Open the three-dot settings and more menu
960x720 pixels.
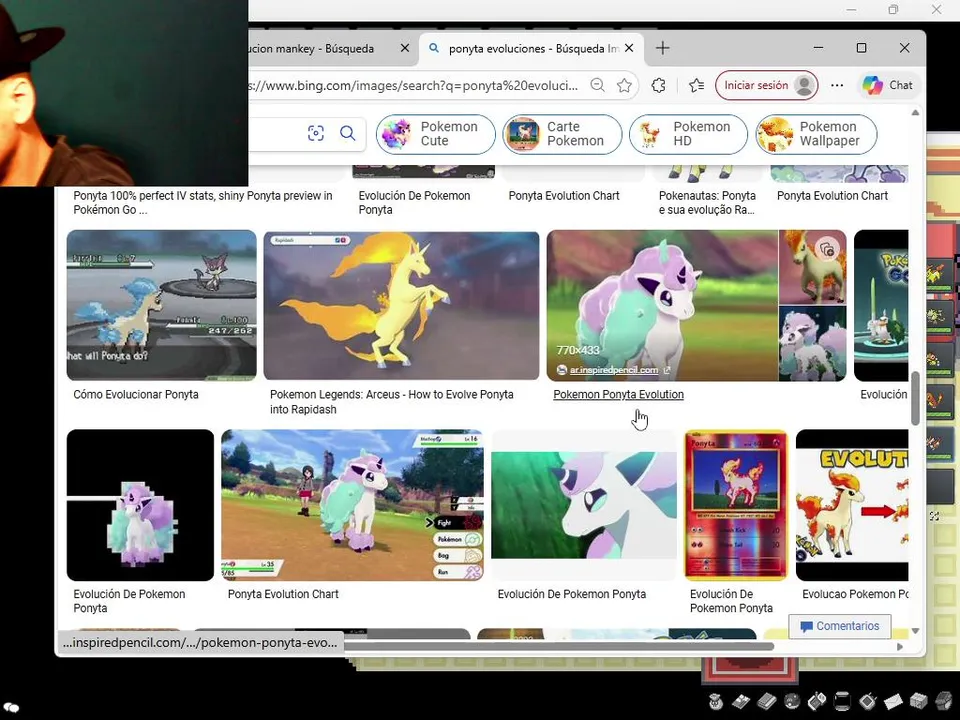[837, 85]
